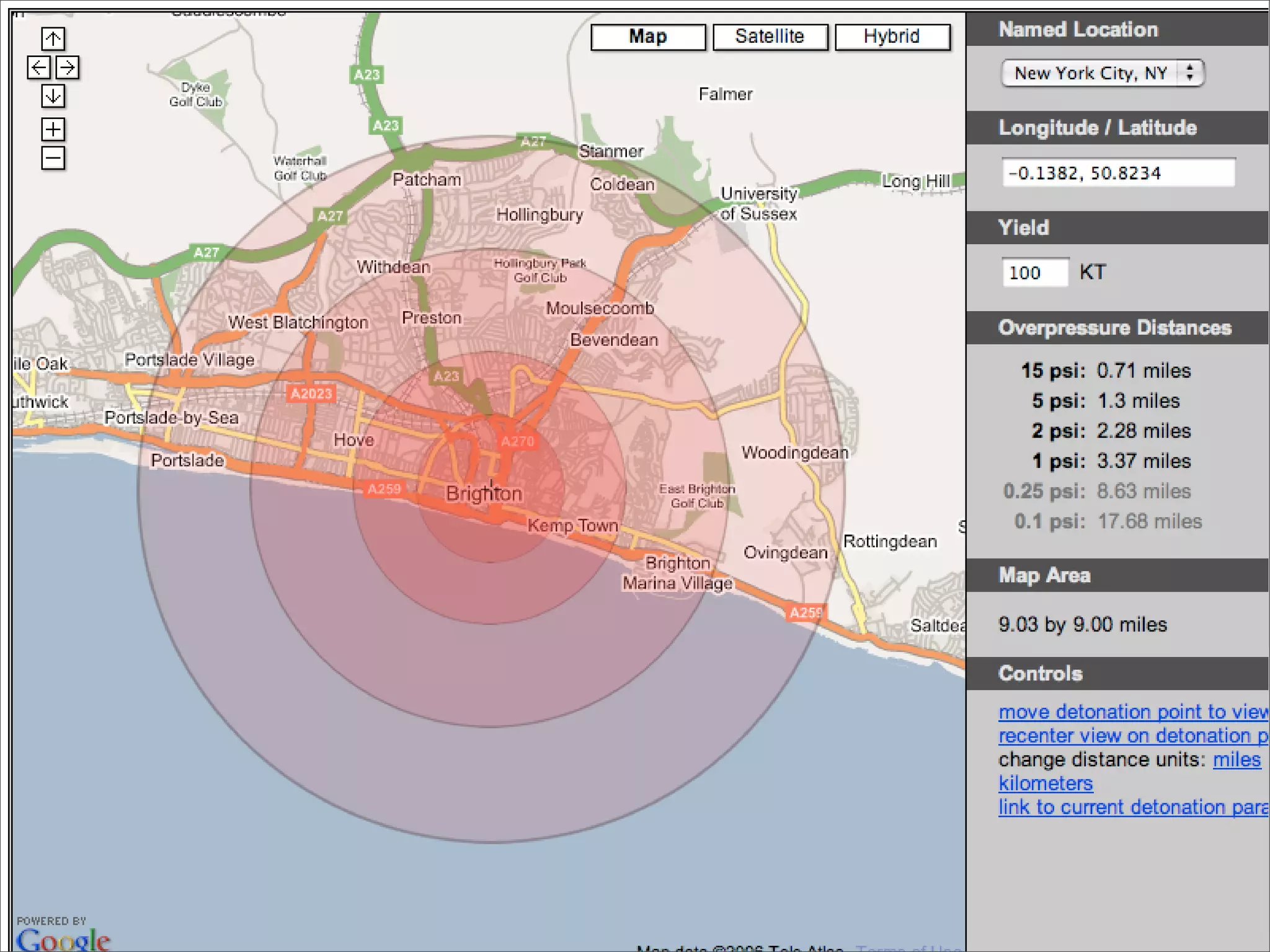Open link to current detonation parameters
The image size is (1270, 952).
point(1132,807)
